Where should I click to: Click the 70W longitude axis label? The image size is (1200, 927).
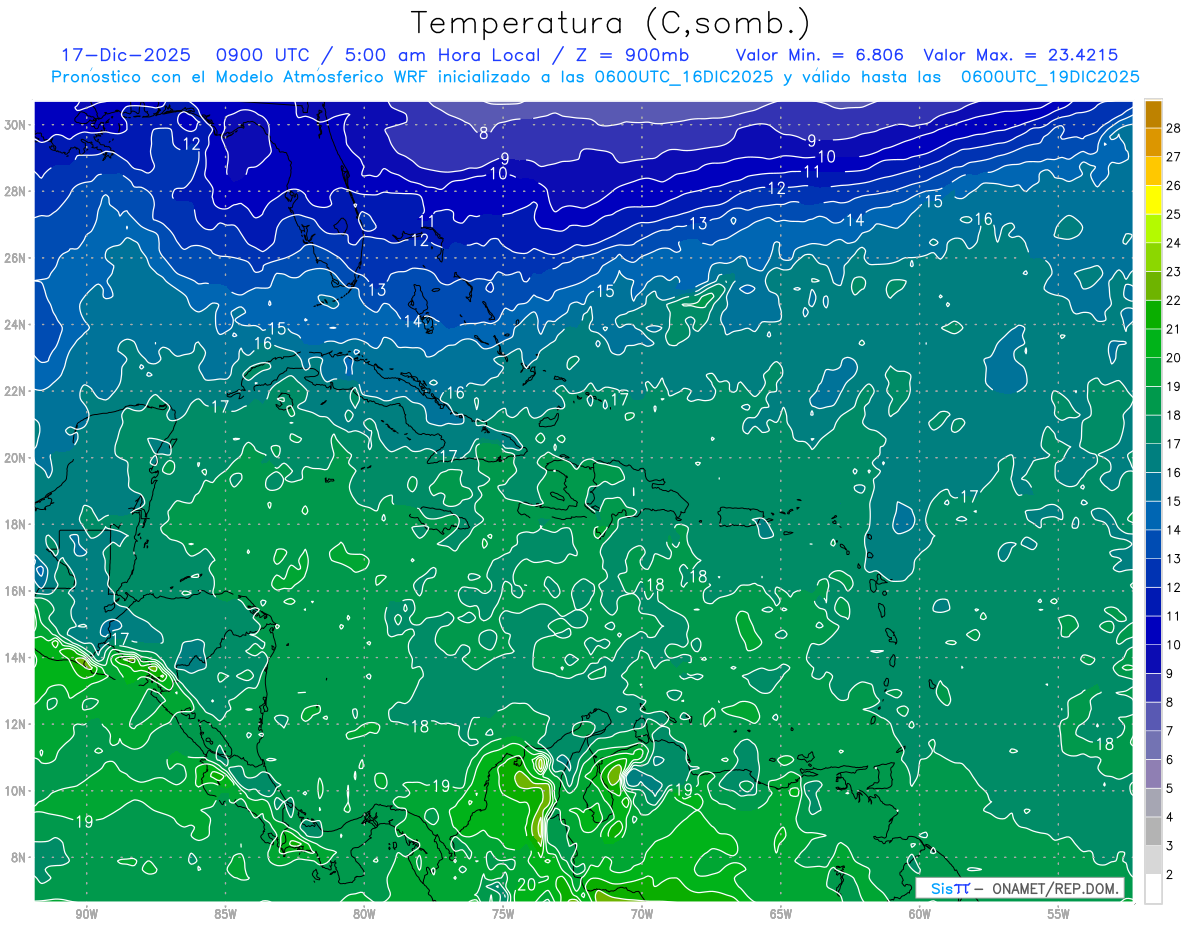(642, 914)
